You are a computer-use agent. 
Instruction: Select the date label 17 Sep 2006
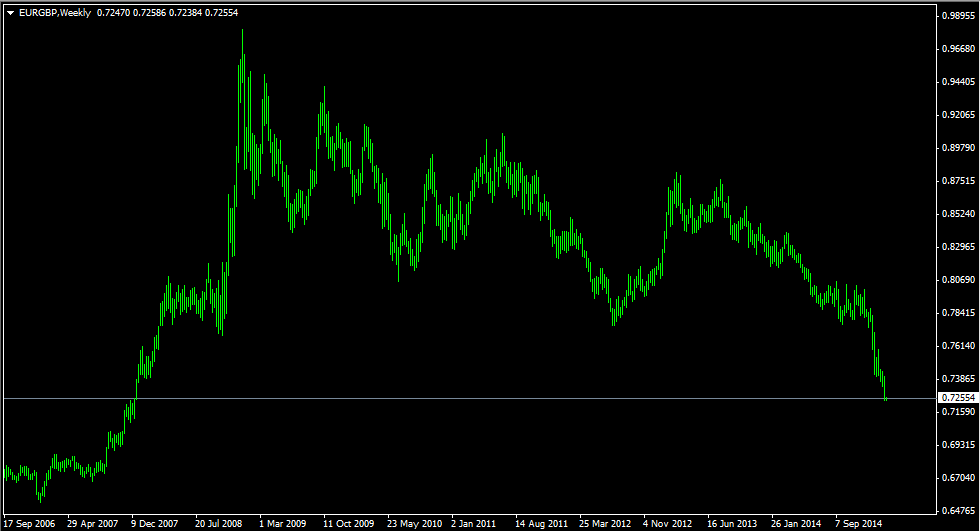29,524
